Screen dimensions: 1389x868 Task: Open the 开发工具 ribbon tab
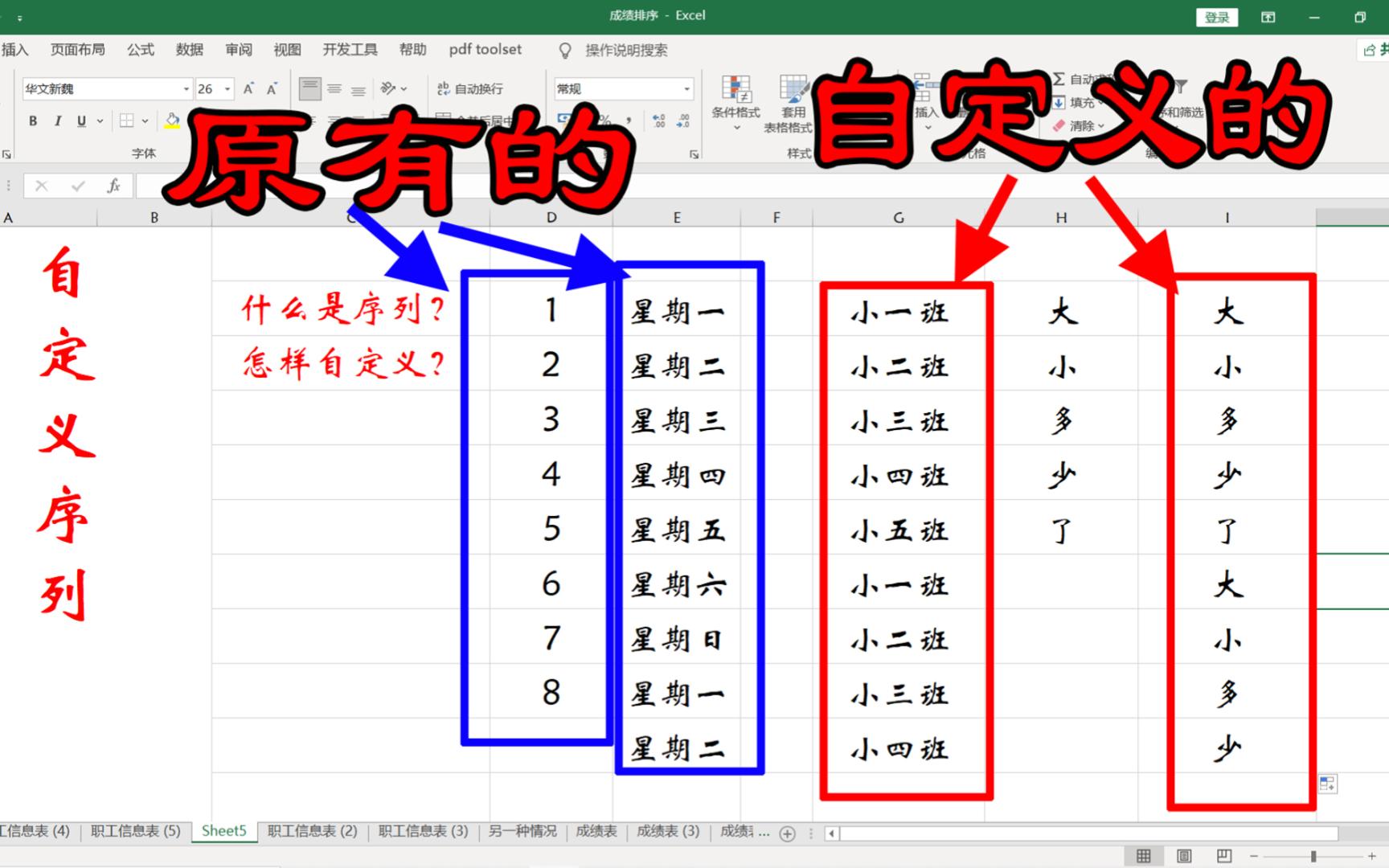(x=350, y=50)
